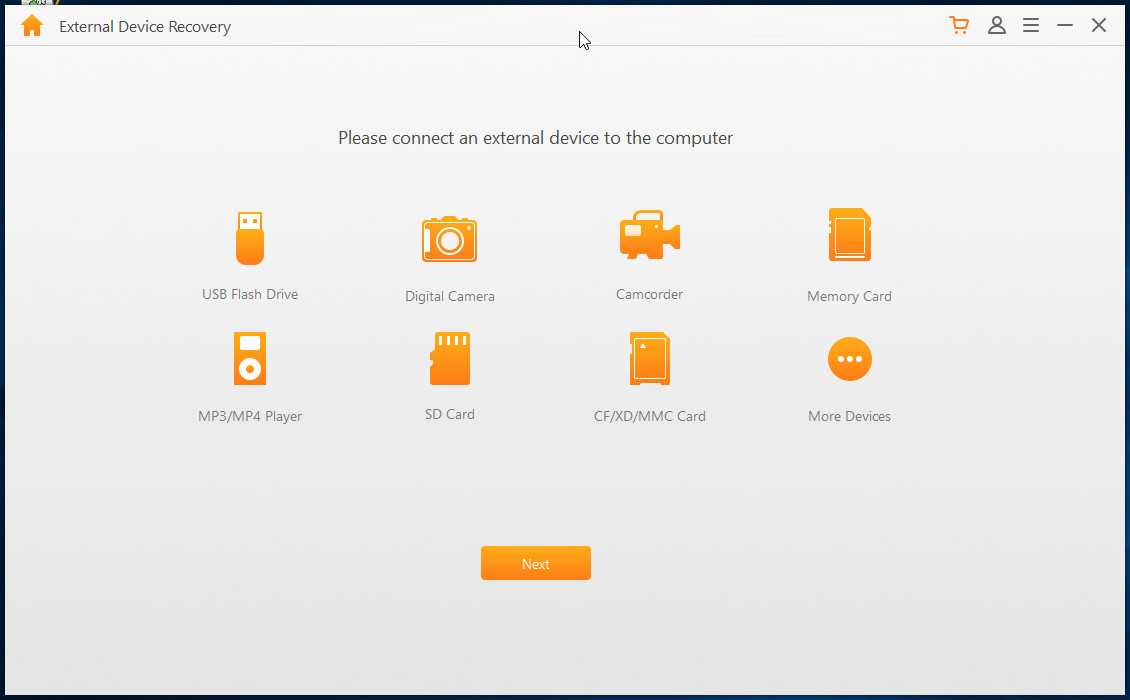Screen dimensions: 1130x700
Task: Click the Memory Card text label
Action: [x=849, y=296]
